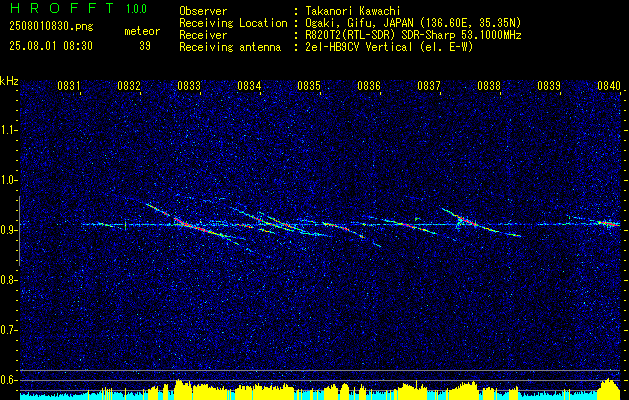Click the Receiving antenna label
Image resolution: width=629 pixels, height=400 pixels.
pyautogui.click(x=230, y=47)
